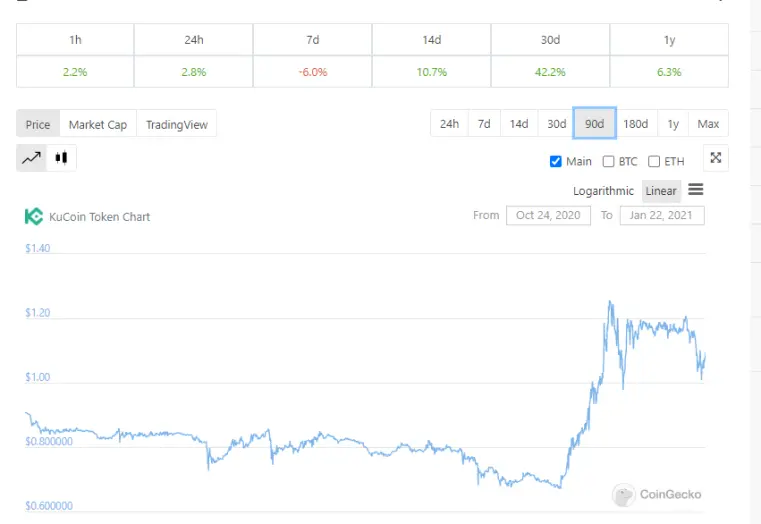Select the Price tab
761x524 pixels.
click(x=38, y=125)
